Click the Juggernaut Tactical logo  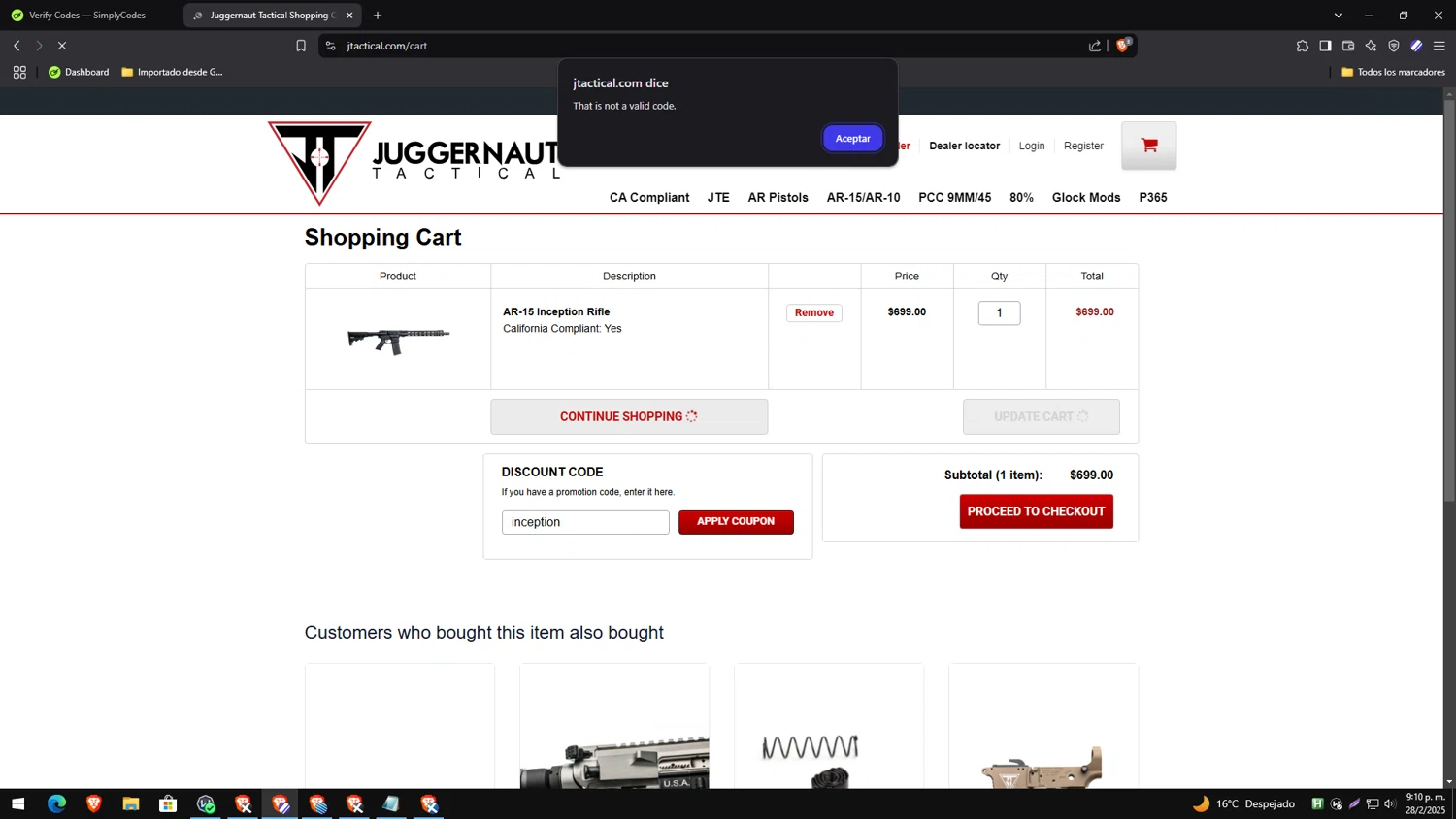pyautogui.click(x=413, y=163)
